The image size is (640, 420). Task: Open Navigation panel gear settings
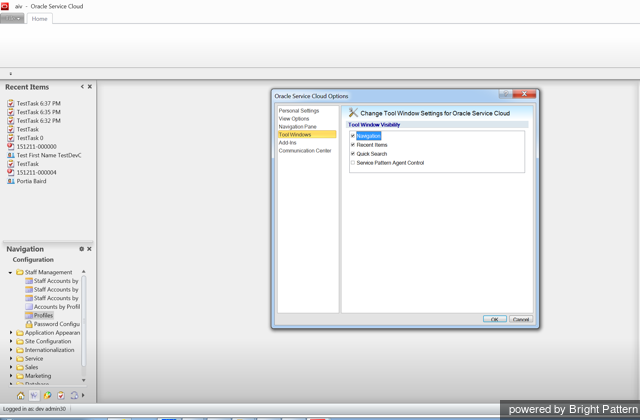pos(81,249)
